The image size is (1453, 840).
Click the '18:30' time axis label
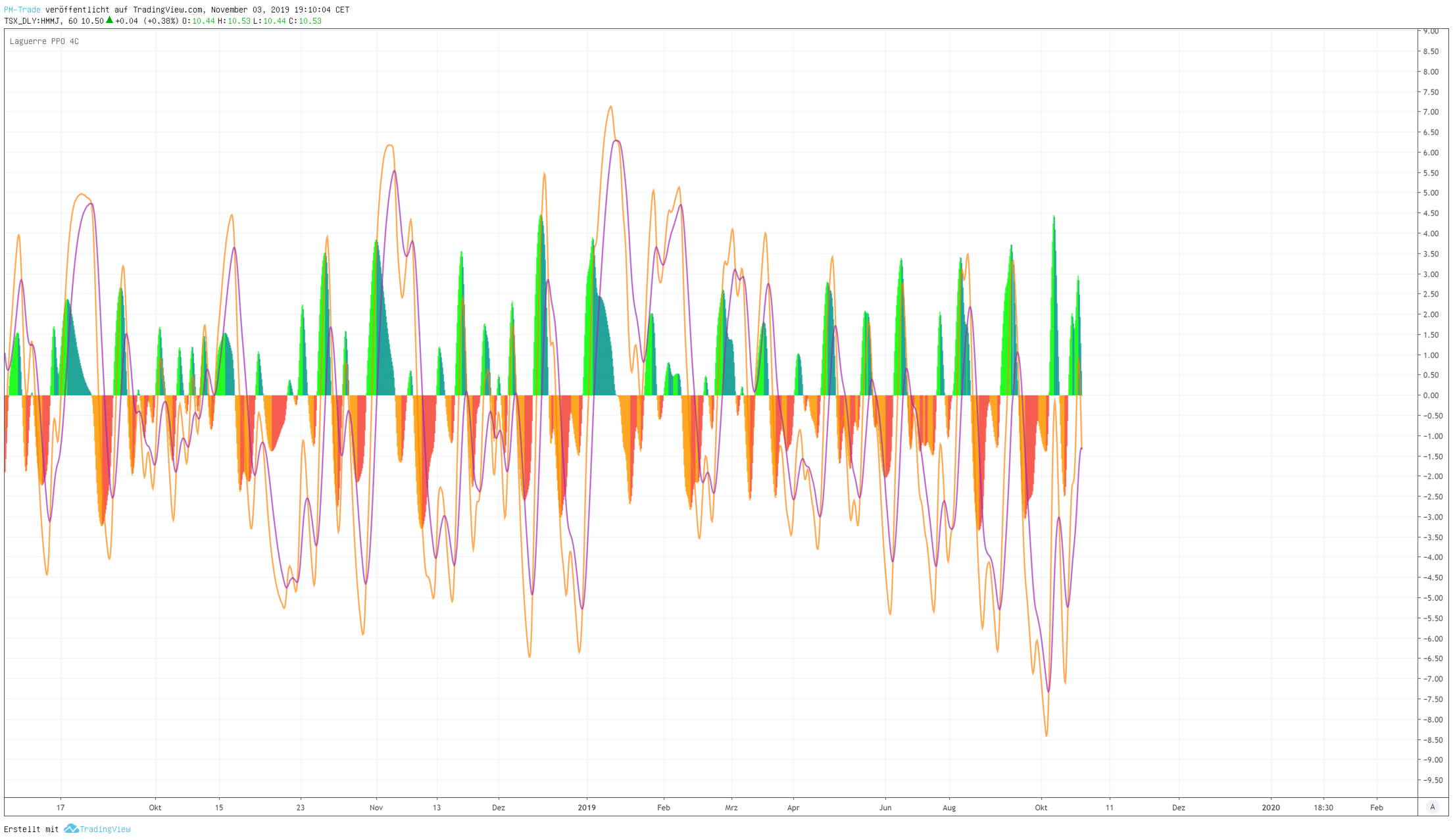(1323, 808)
